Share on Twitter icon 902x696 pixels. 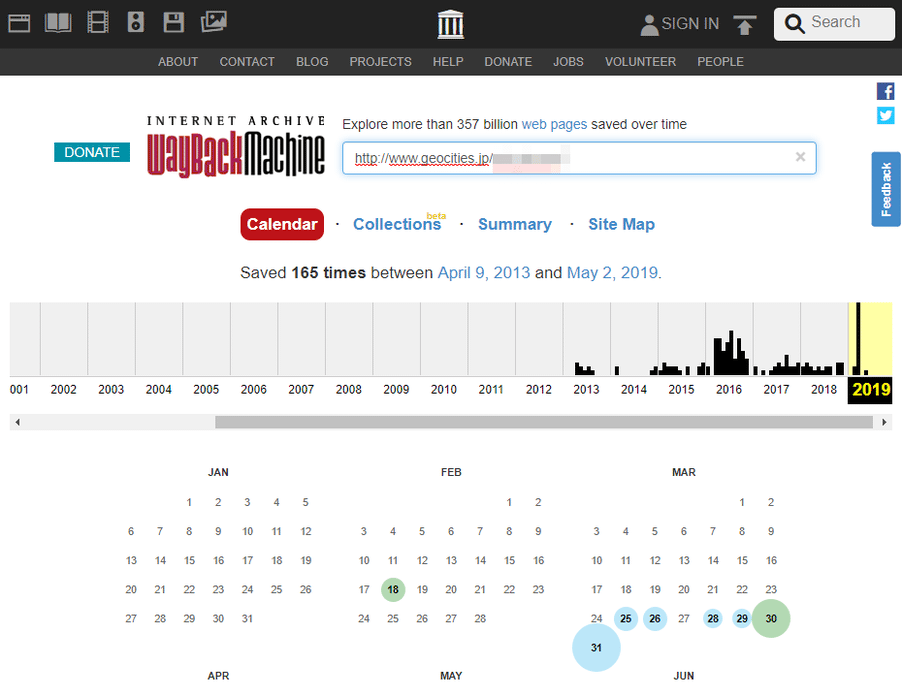click(x=885, y=116)
